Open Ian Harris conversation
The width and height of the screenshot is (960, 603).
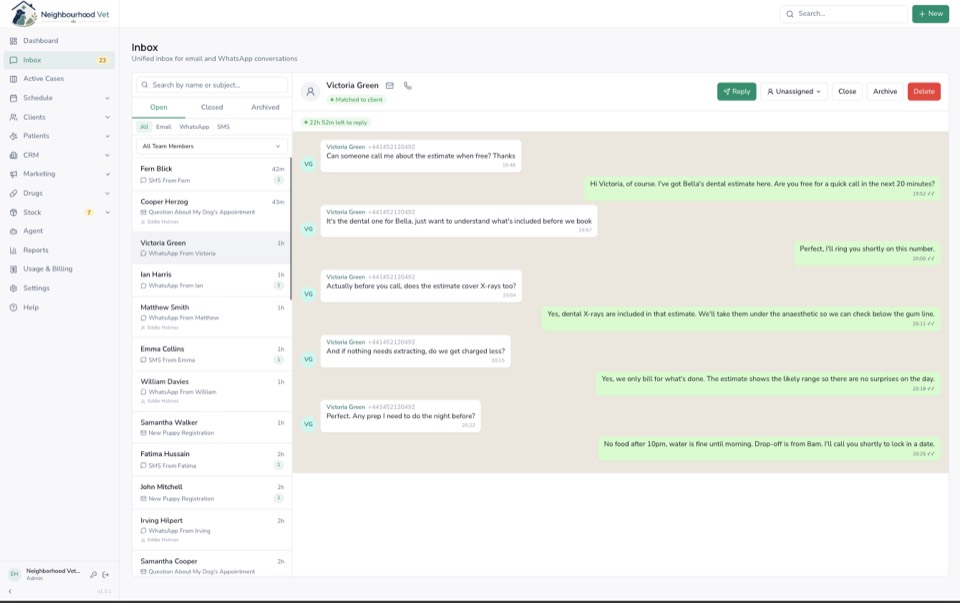[212, 280]
